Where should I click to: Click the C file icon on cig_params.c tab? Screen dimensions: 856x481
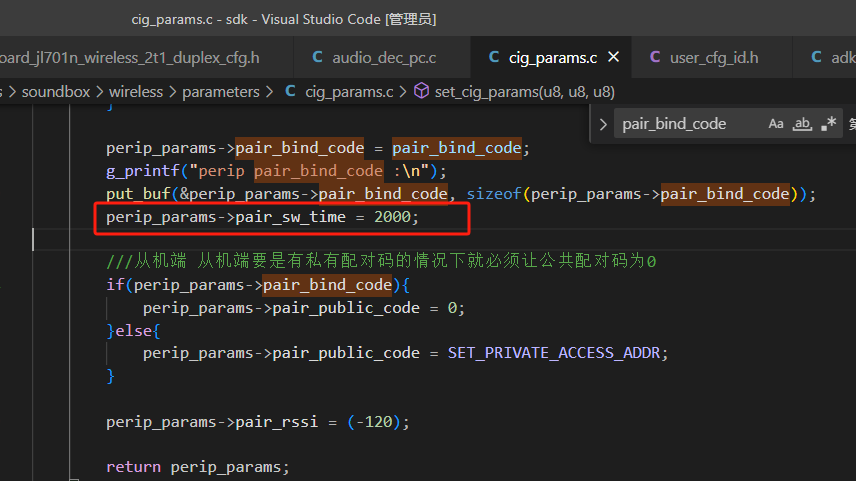494,57
